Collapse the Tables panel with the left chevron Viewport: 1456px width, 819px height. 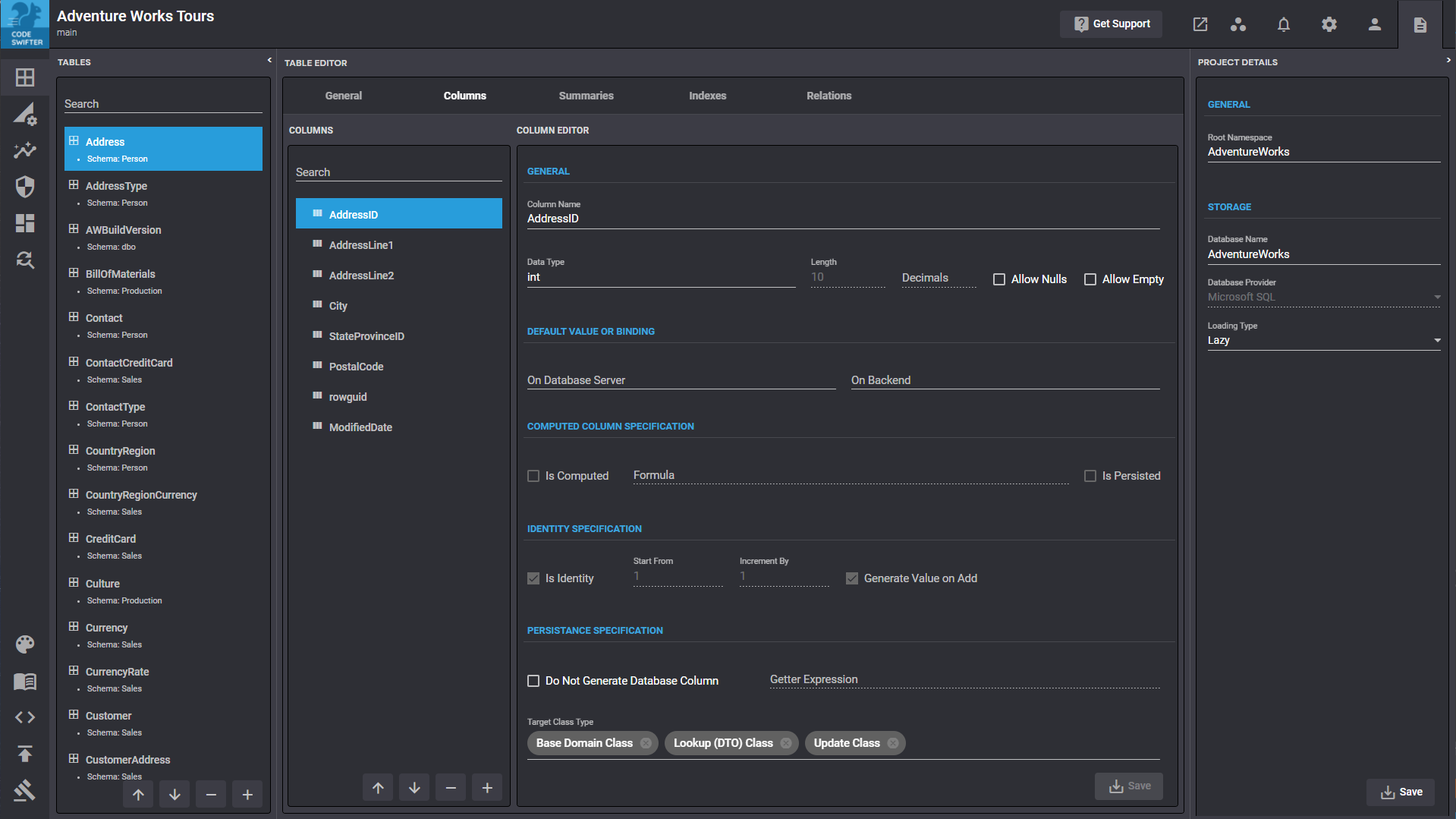(269, 59)
